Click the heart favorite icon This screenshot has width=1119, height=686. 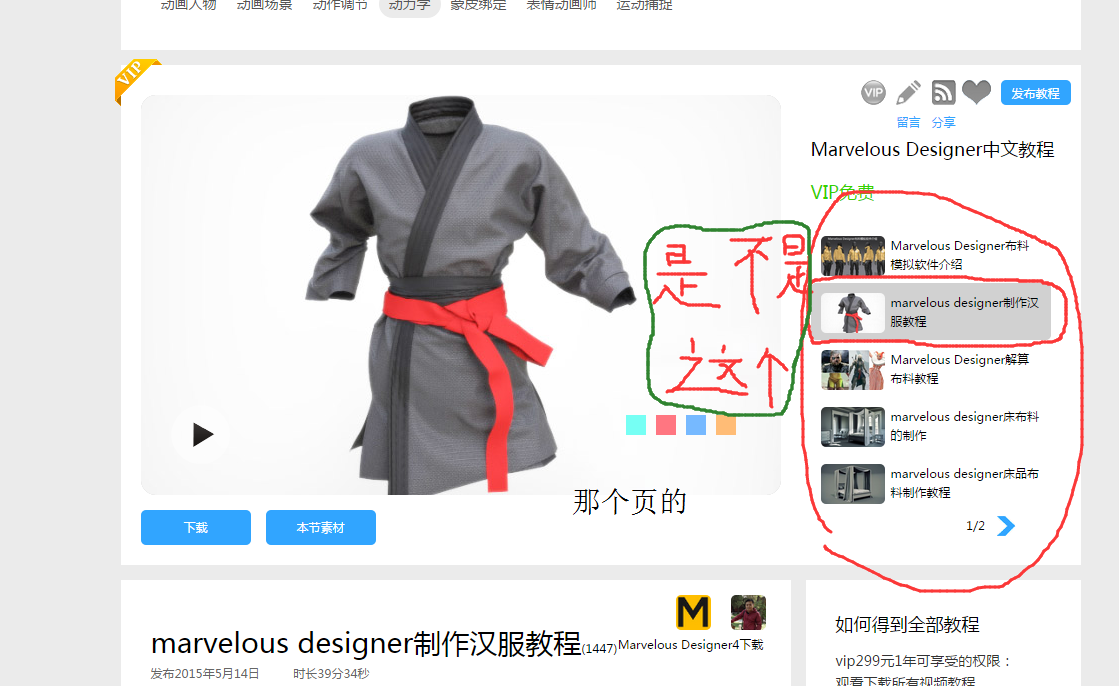pos(976,92)
